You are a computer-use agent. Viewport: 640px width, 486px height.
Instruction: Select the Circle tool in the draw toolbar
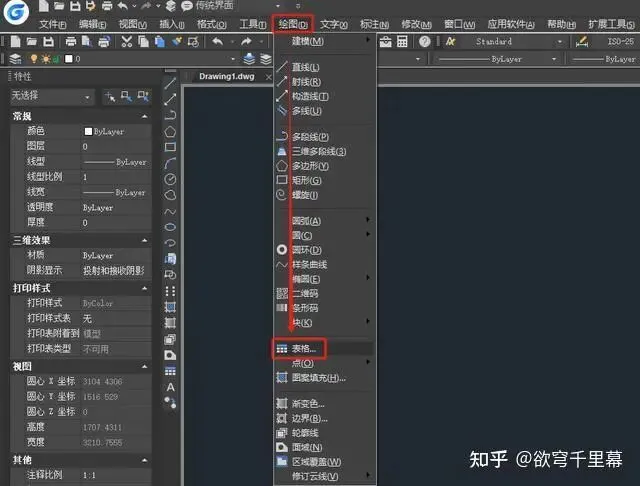(170, 179)
